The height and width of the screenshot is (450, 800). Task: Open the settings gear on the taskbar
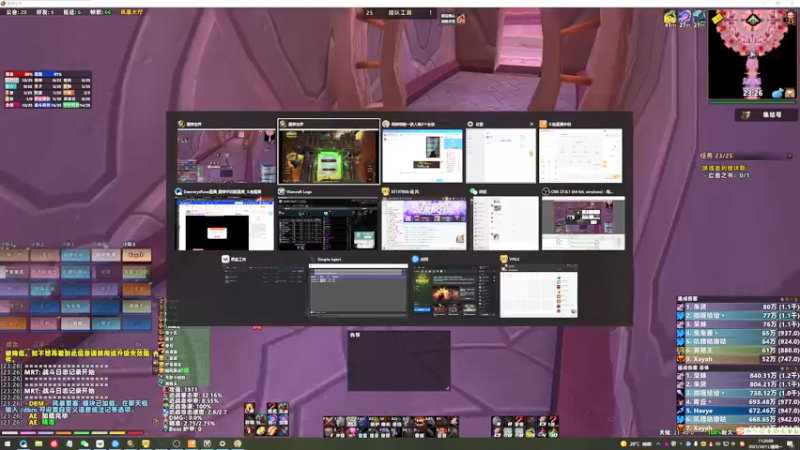pyautogui.click(x=222, y=444)
